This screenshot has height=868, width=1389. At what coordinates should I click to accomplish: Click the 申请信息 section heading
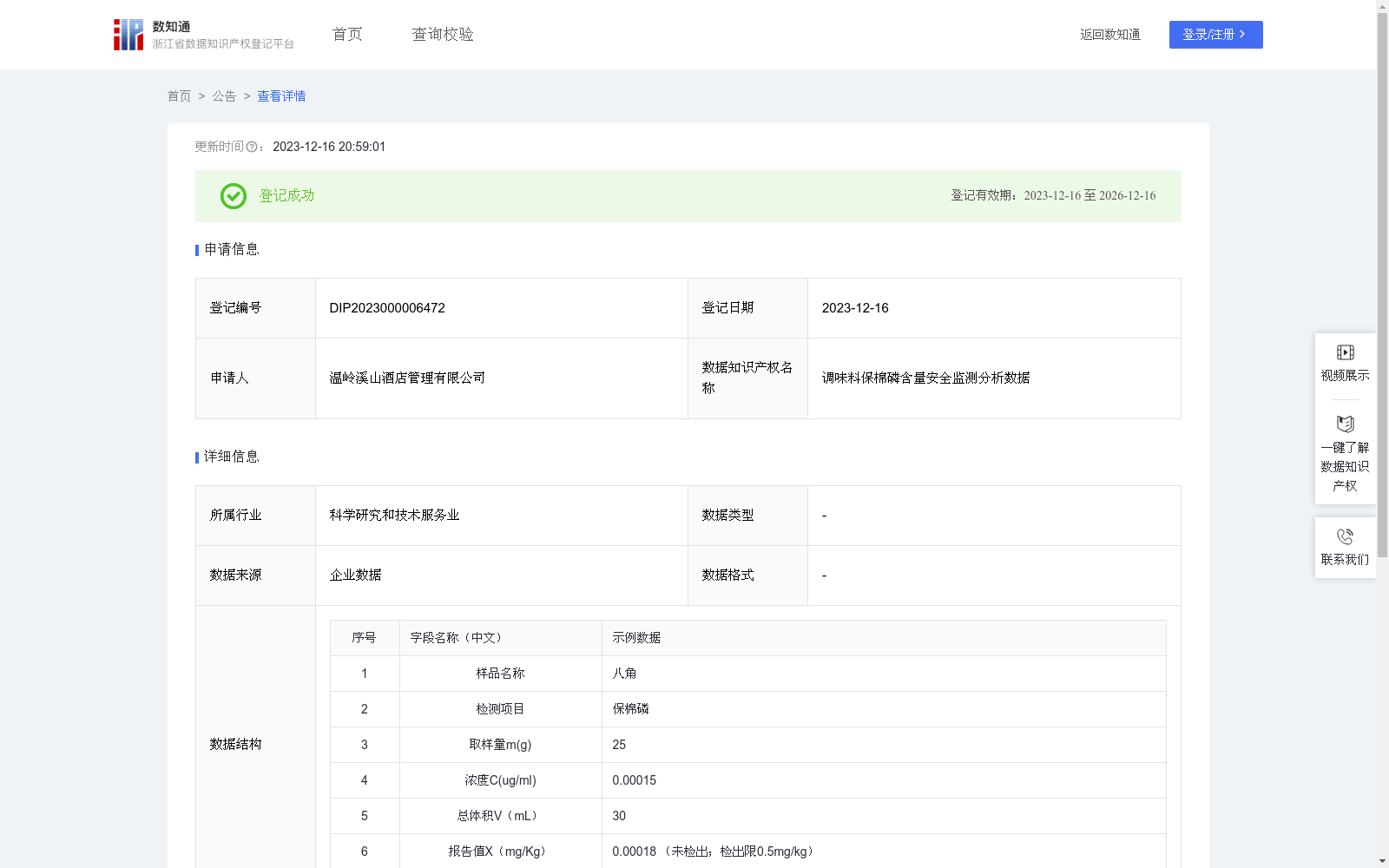coord(232,250)
